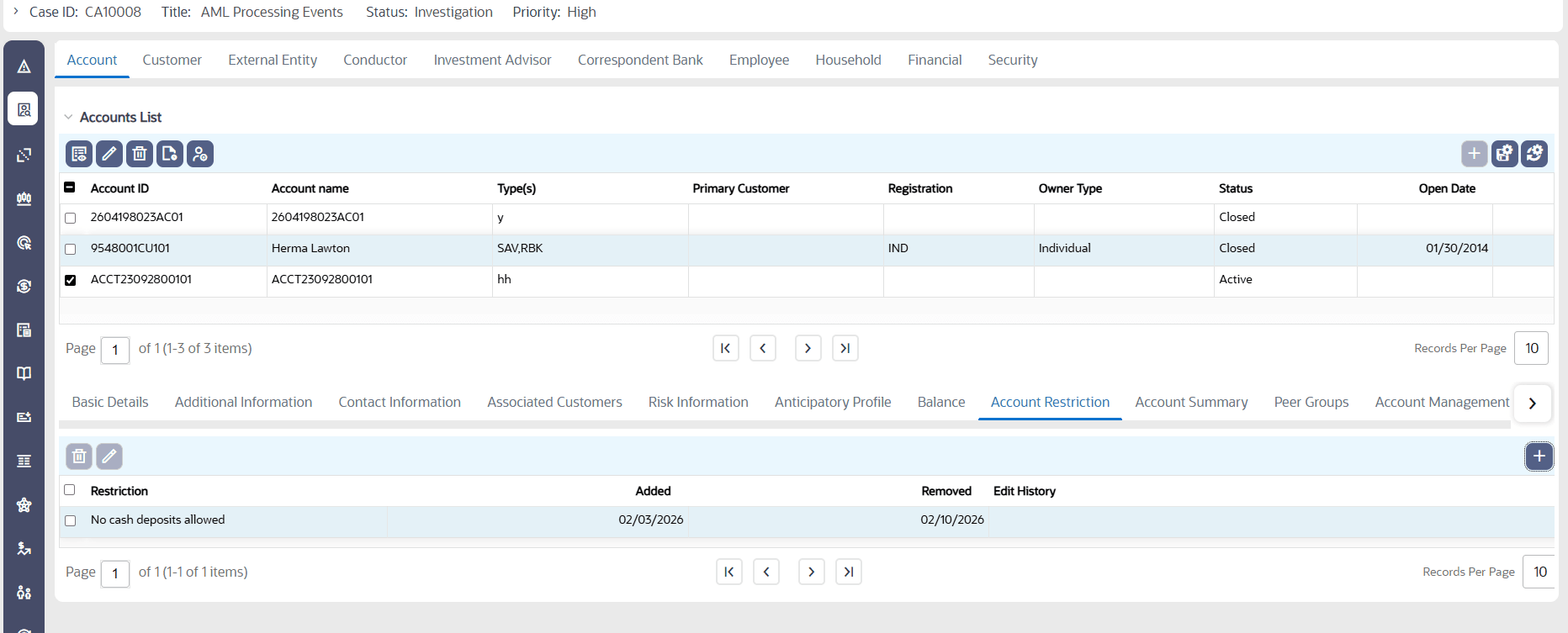The height and width of the screenshot is (633, 1568).
Task: Open the Household tab
Action: click(848, 60)
